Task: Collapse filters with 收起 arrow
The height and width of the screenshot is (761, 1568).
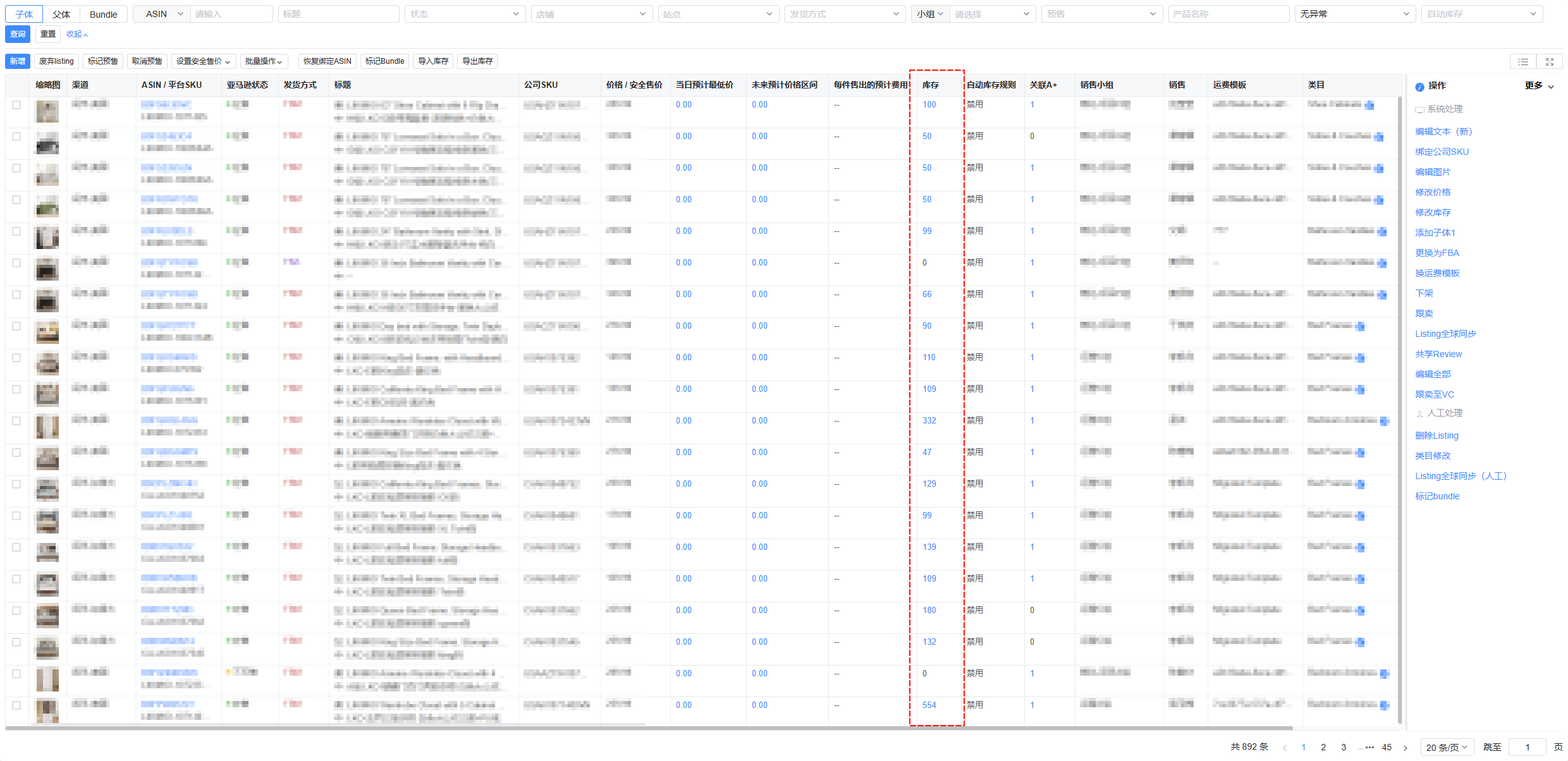Action: point(77,34)
